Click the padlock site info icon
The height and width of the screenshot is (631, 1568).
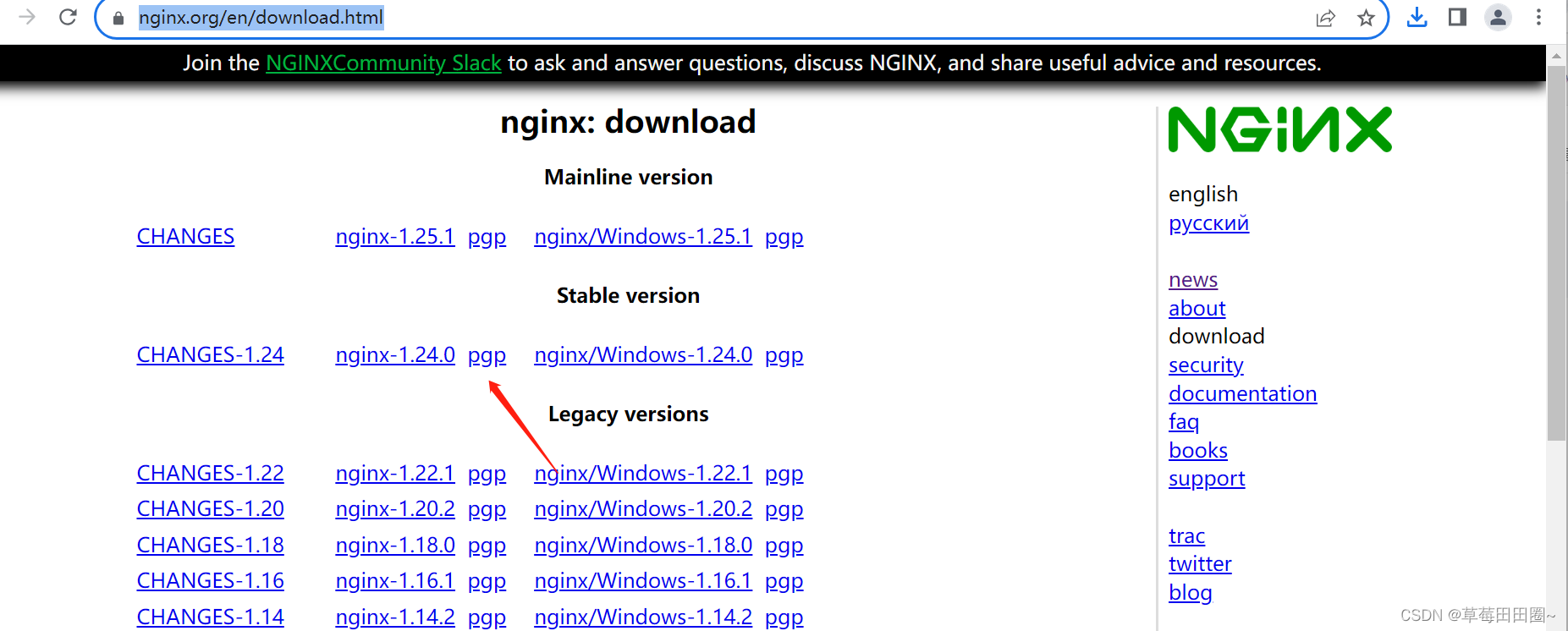118,18
